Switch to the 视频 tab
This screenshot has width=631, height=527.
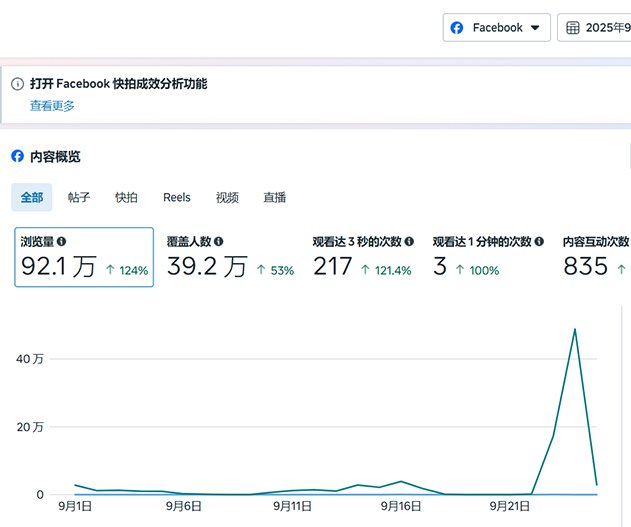click(227, 197)
